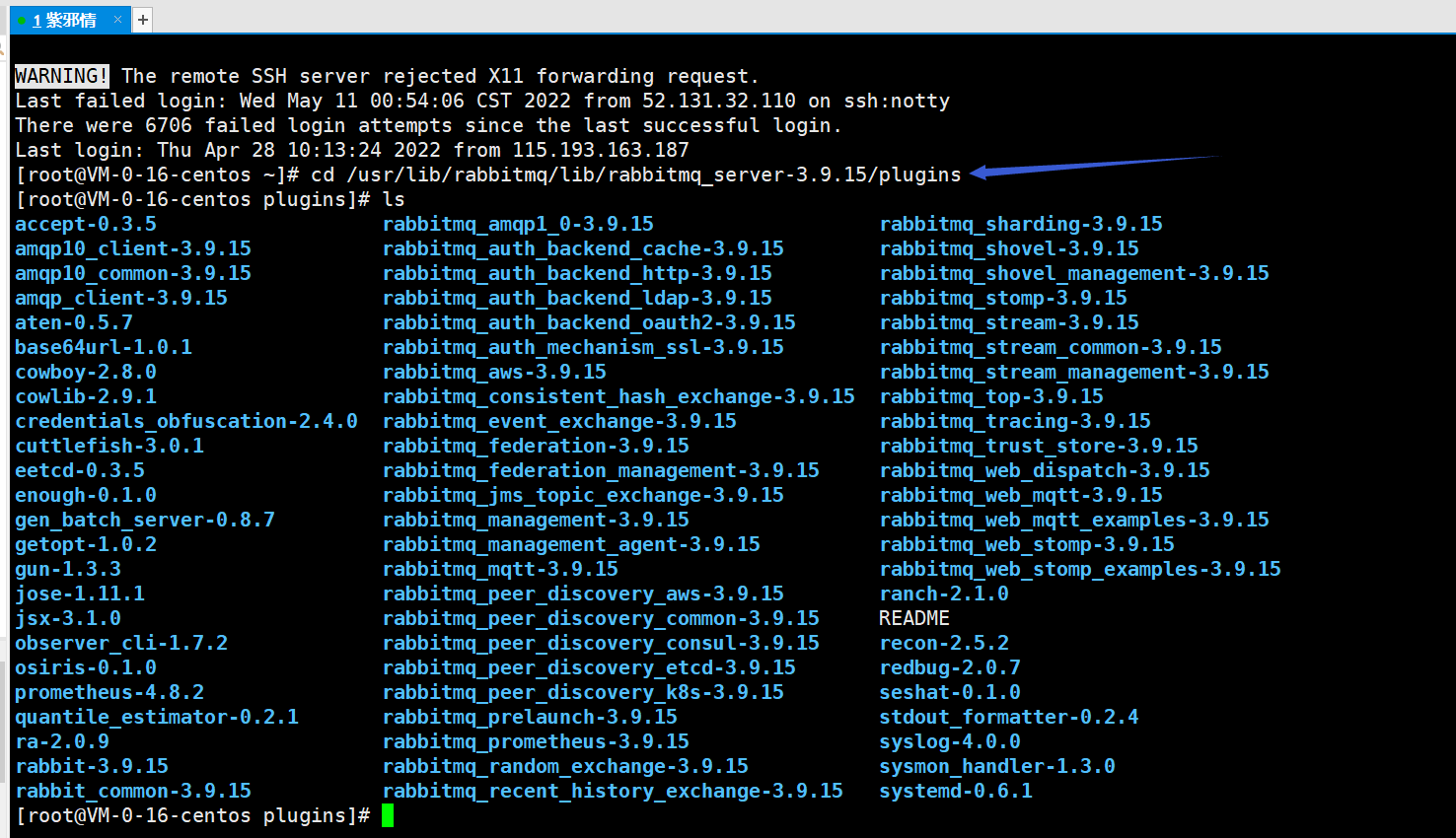Select prometheus-4.8.2 entry
This screenshot has height=838, width=1456.
pyautogui.click(x=109, y=692)
